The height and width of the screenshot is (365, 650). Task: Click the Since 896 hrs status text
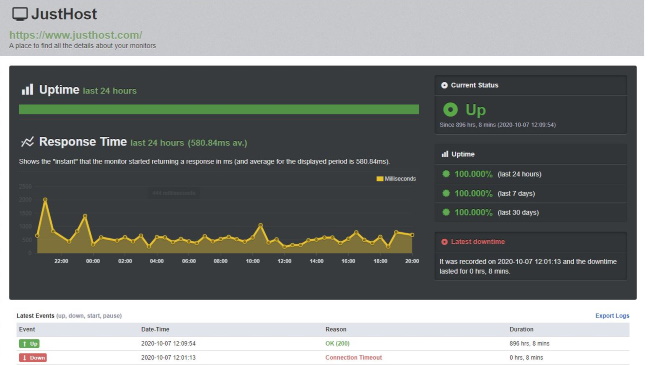click(x=497, y=125)
